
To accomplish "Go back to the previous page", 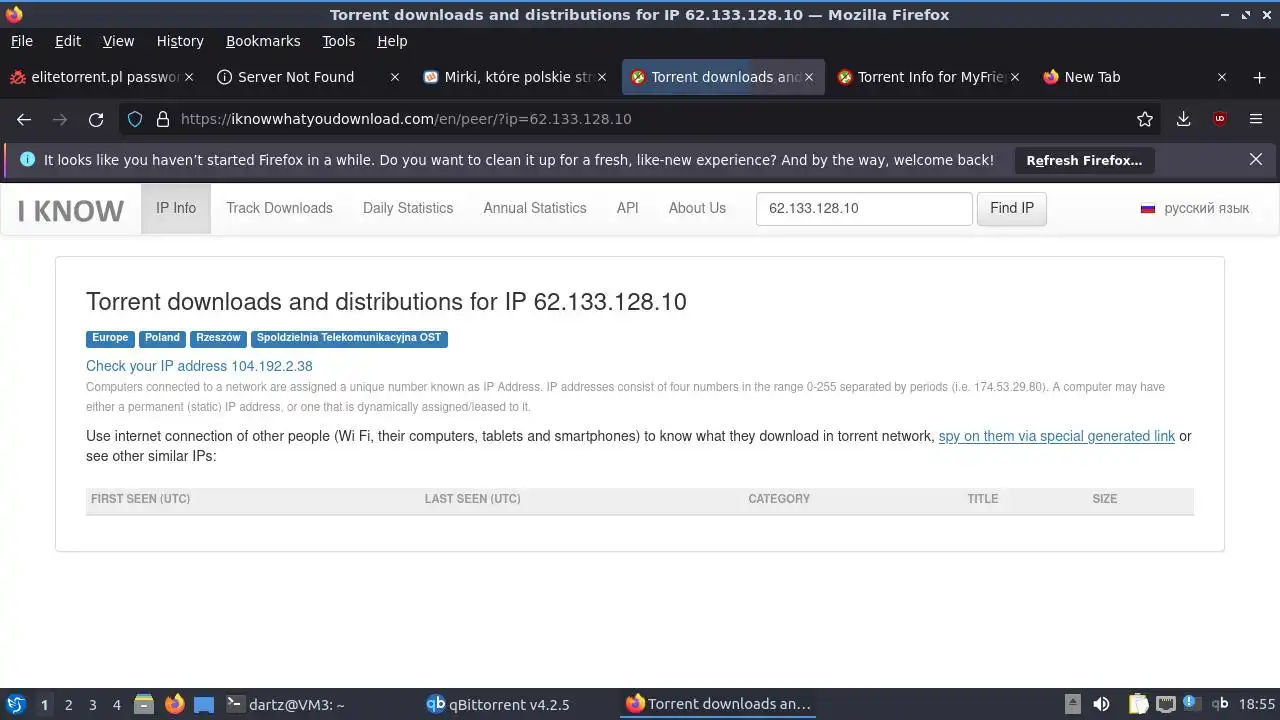I will pos(24,119).
